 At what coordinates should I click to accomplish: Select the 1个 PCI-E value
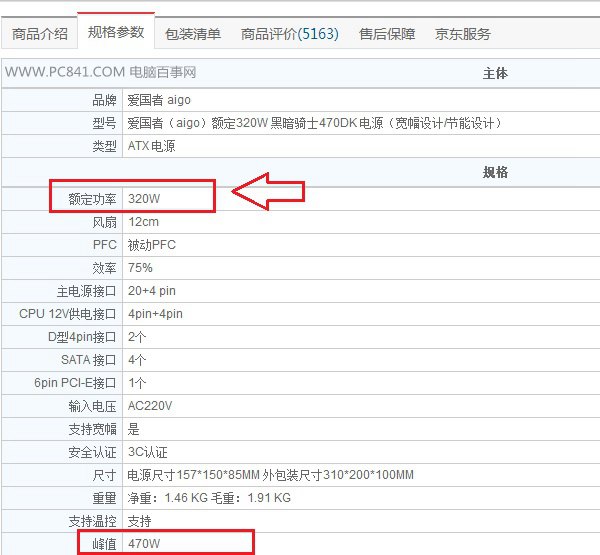[x=137, y=383]
